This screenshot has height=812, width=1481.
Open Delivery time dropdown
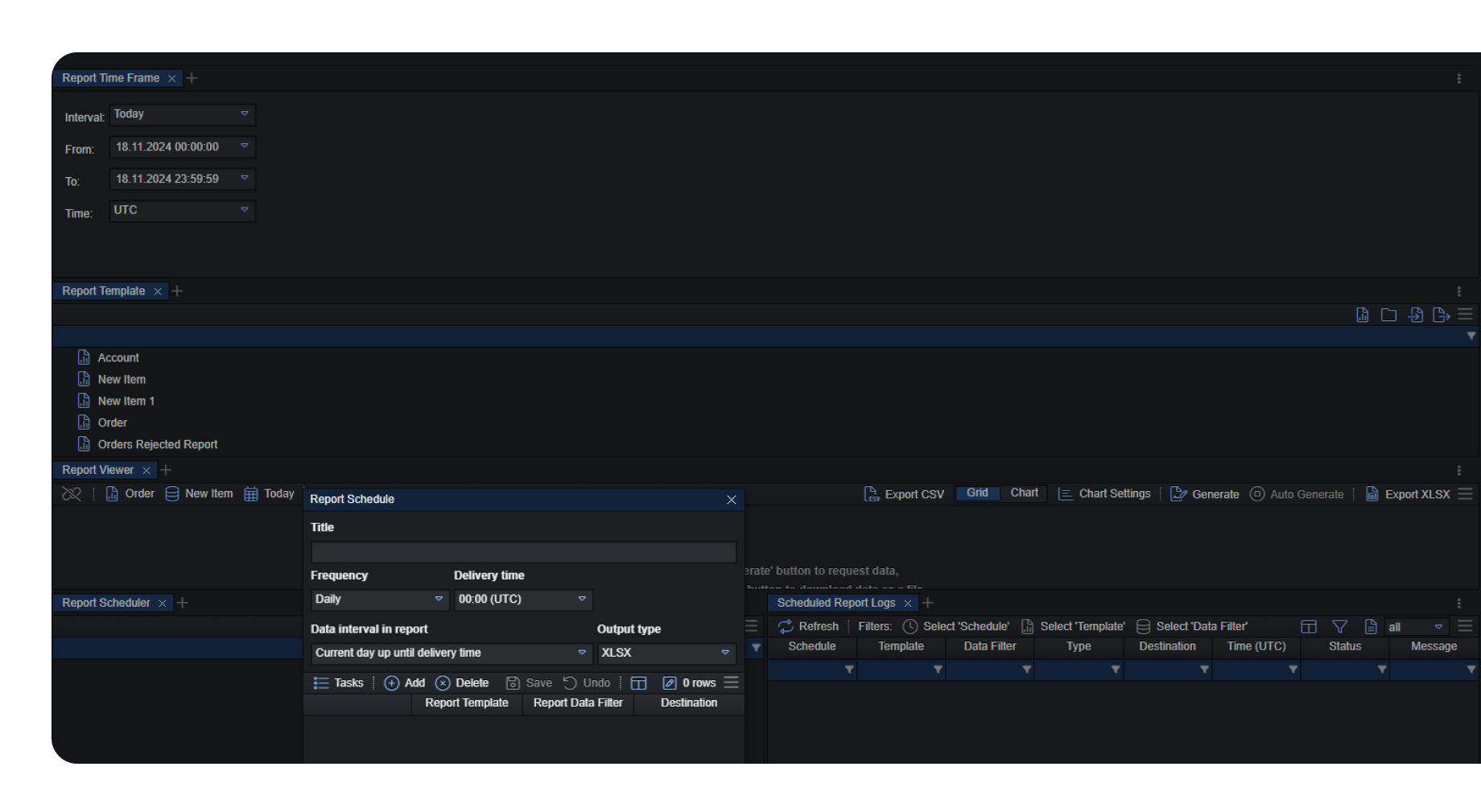523,600
